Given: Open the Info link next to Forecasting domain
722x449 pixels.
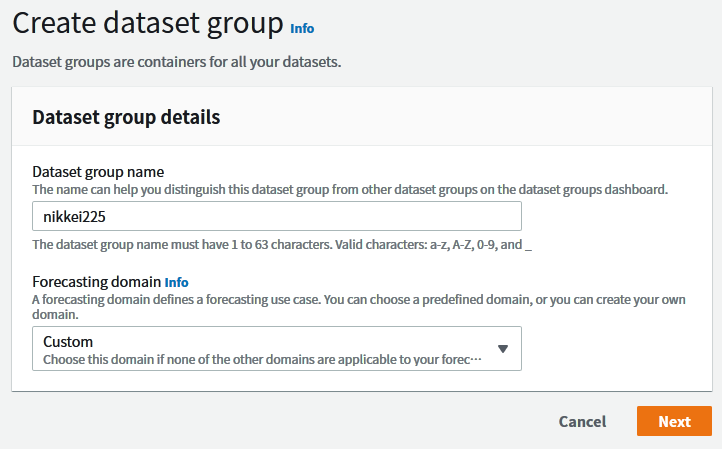Looking at the screenshot, I should coord(176,282).
